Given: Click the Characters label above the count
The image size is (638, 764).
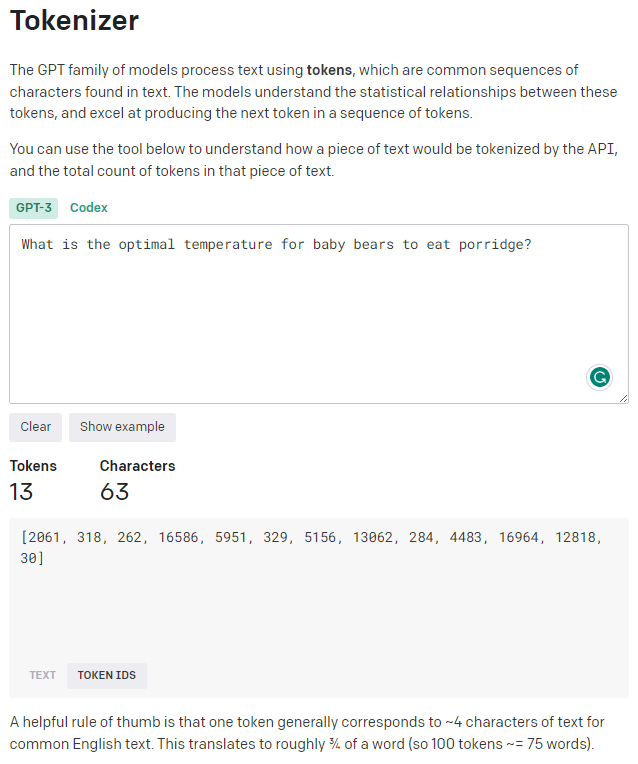Looking at the screenshot, I should [137, 466].
